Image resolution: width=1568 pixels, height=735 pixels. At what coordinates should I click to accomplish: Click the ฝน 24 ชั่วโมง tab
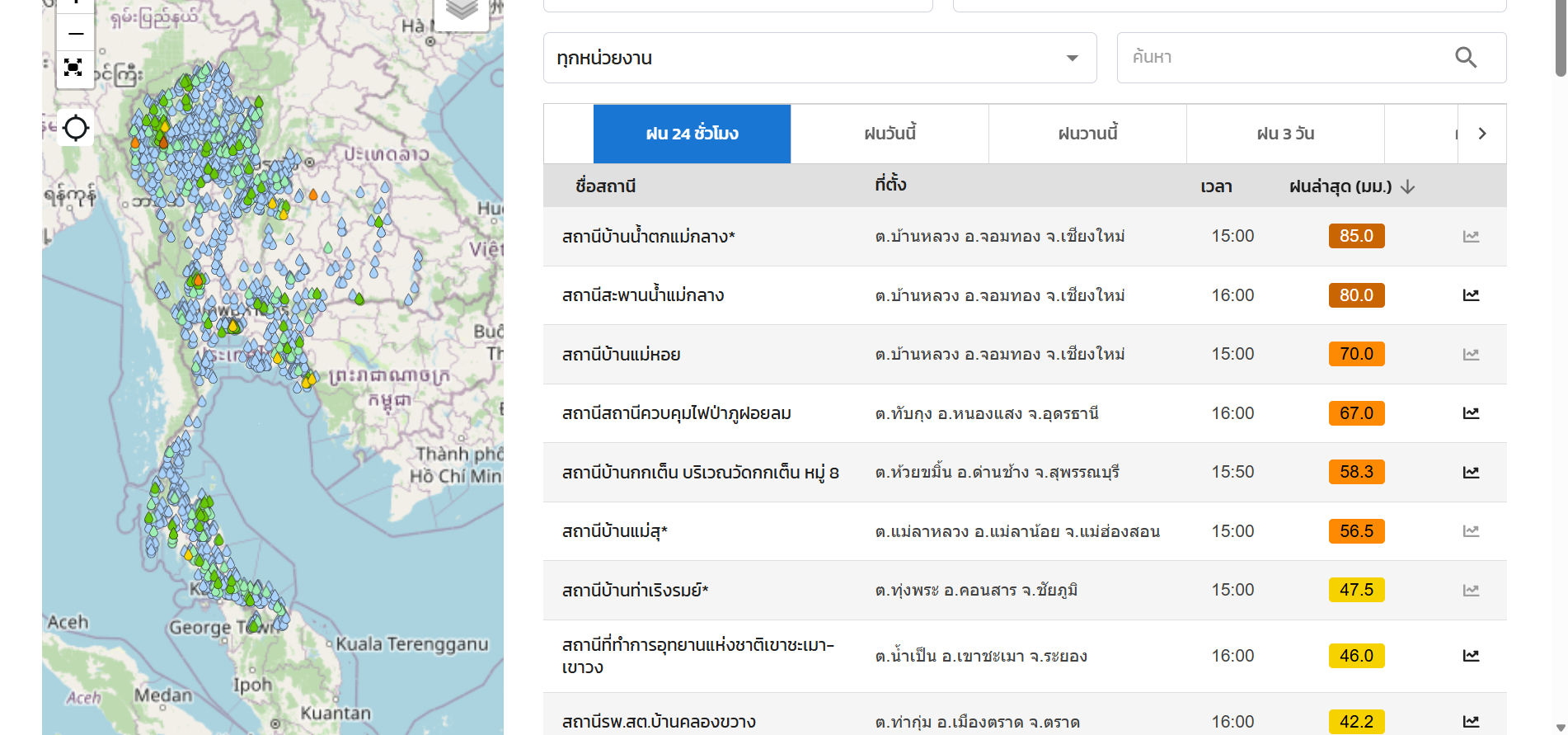tap(692, 134)
